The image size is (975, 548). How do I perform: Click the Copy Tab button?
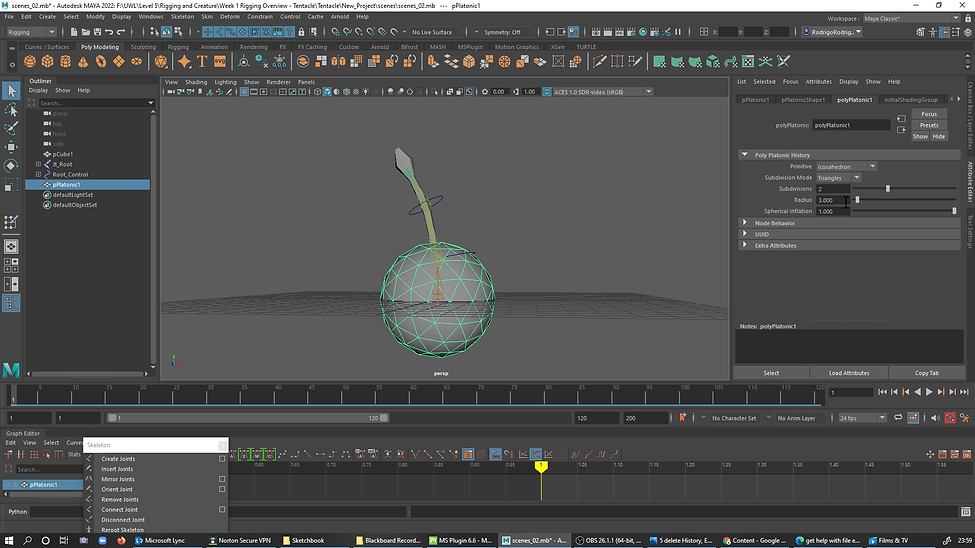pyautogui.click(x=926, y=373)
